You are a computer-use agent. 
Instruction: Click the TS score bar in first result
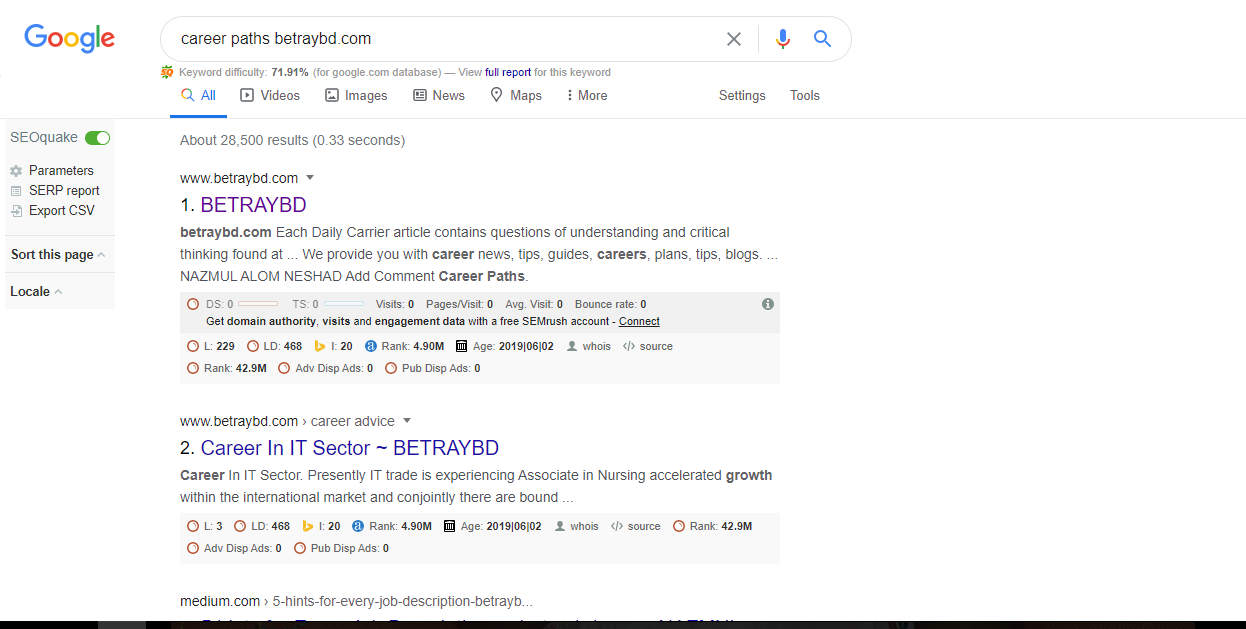pyautogui.click(x=344, y=304)
